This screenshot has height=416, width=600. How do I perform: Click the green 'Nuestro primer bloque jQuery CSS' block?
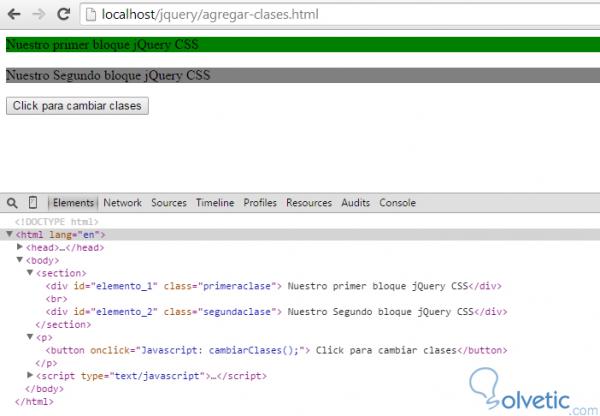point(303,44)
